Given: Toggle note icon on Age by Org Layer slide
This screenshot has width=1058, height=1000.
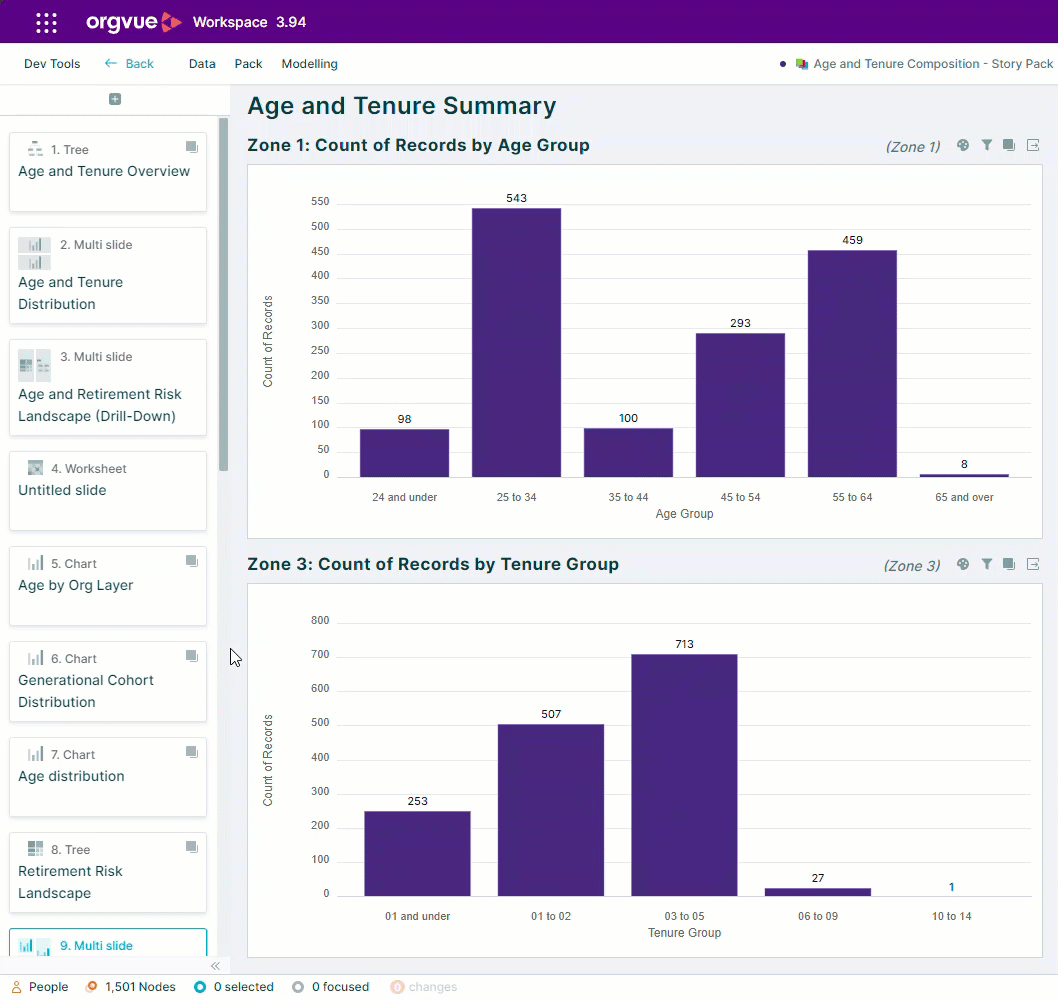Looking at the screenshot, I should [192, 561].
